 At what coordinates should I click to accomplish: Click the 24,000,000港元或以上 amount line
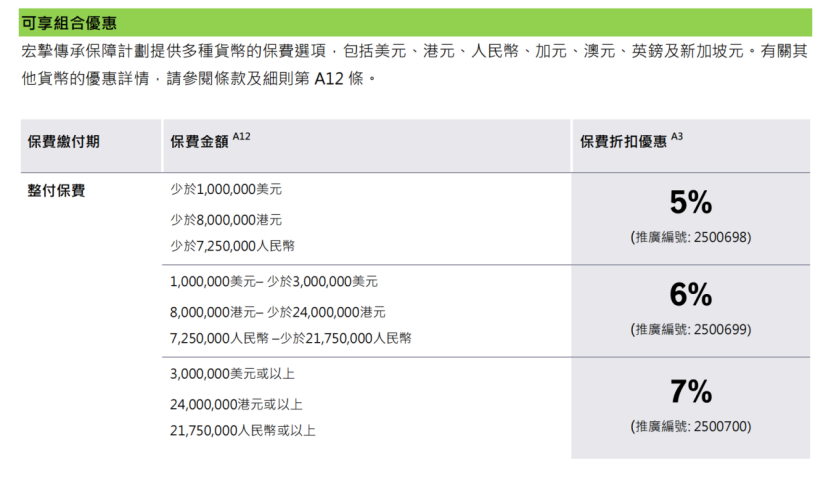(236, 404)
